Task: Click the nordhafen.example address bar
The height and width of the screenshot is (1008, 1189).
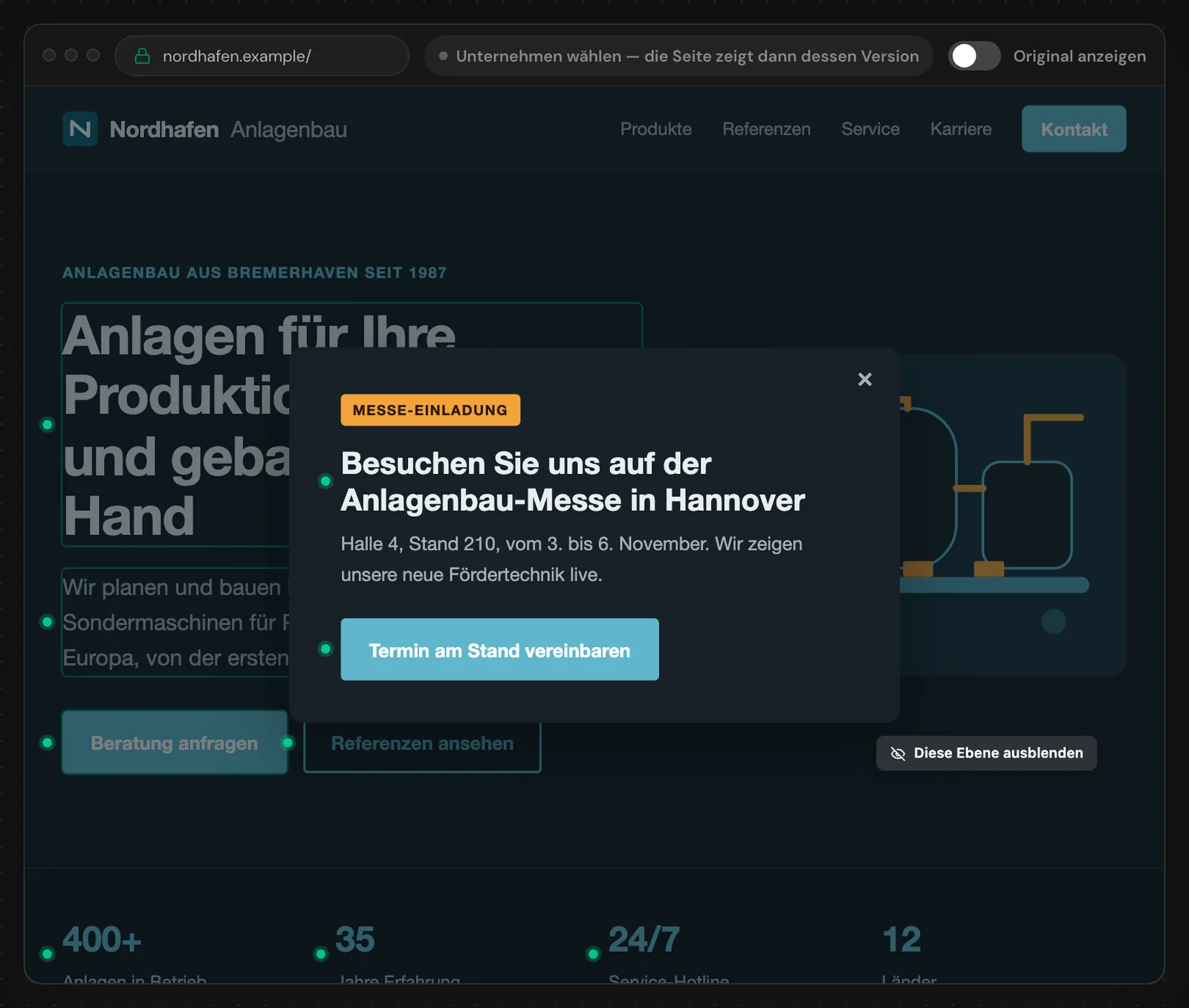Action: (262, 56)
